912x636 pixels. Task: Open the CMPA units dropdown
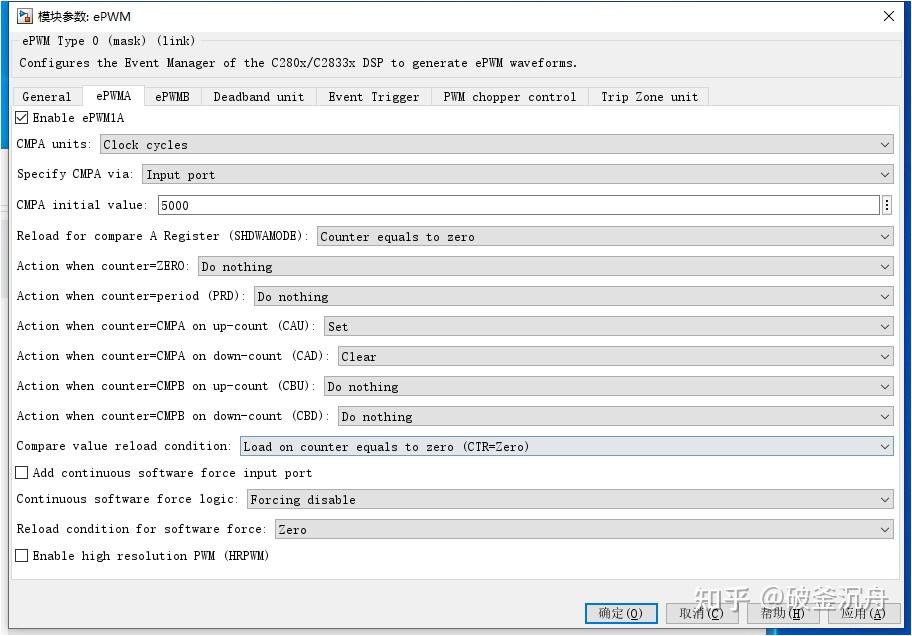point(884,144)
